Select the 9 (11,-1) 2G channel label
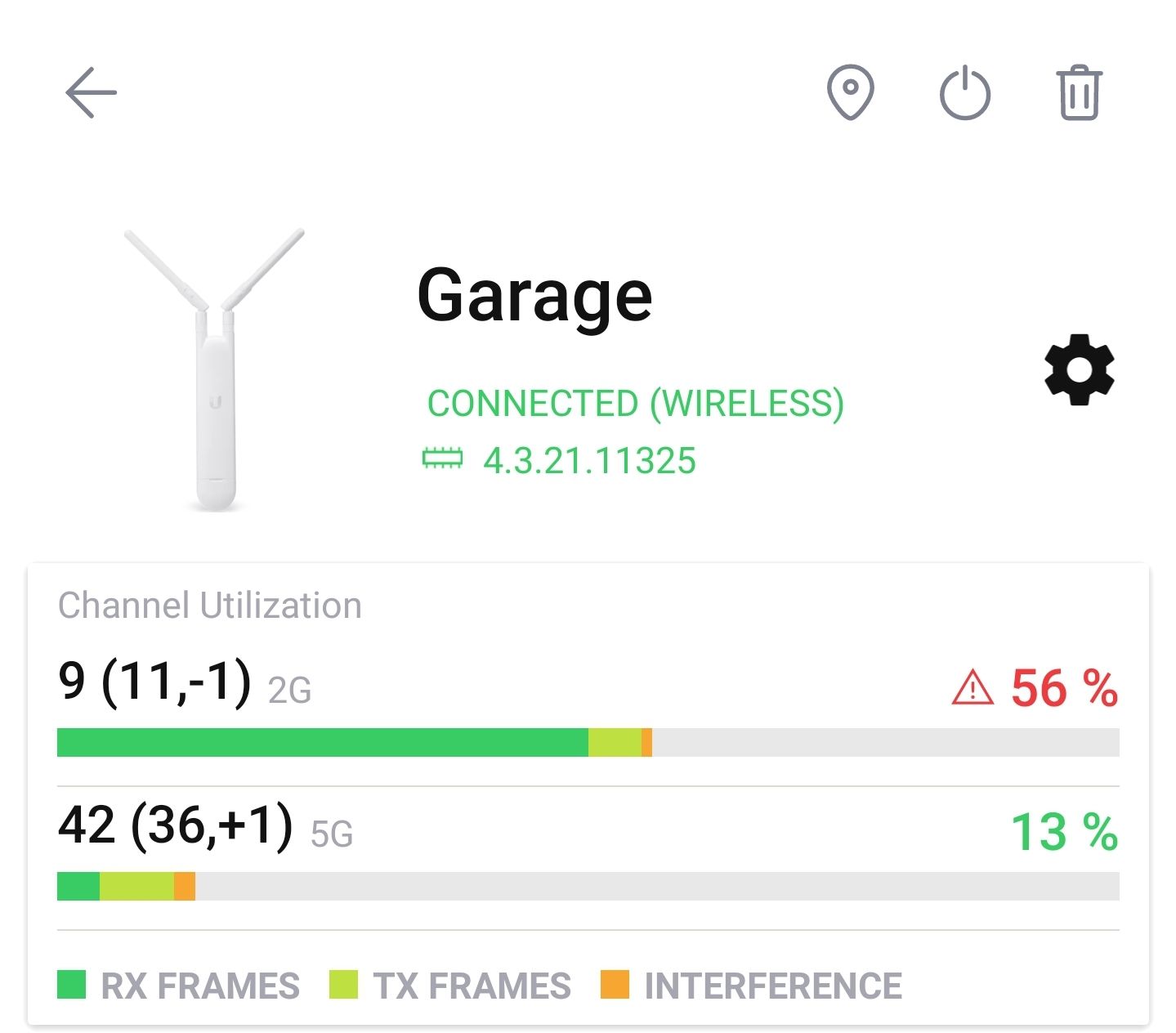1176x1033 pixels. point(185,683)
